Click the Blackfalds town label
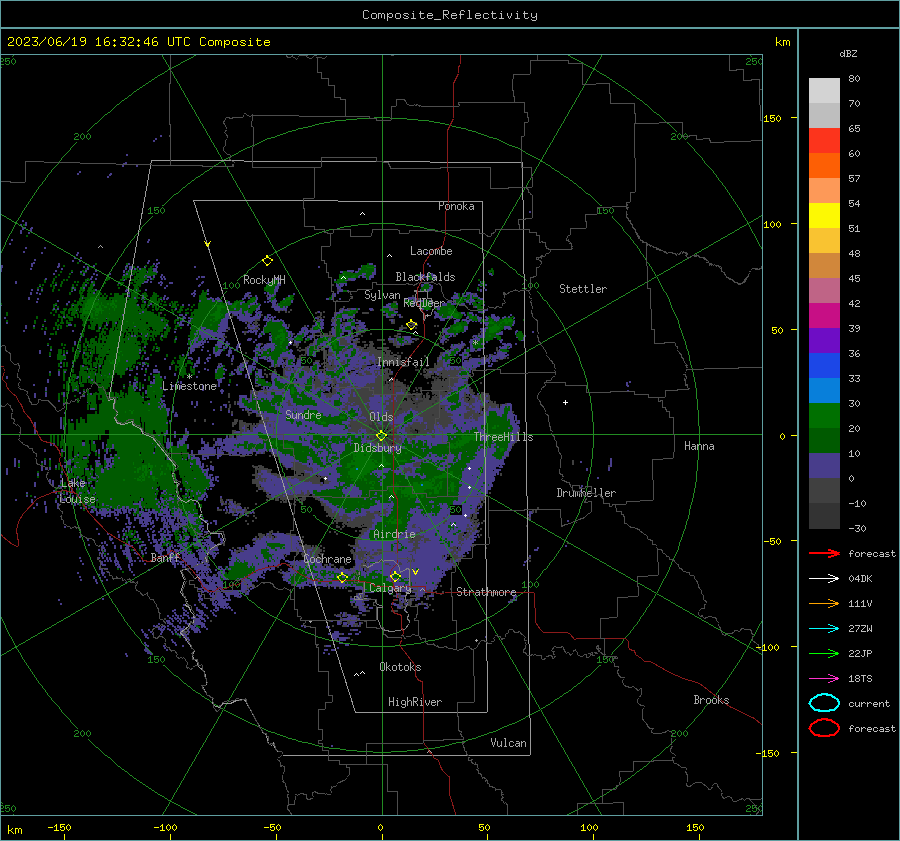Screen dimensions: 900x841 tap(425, 277)
